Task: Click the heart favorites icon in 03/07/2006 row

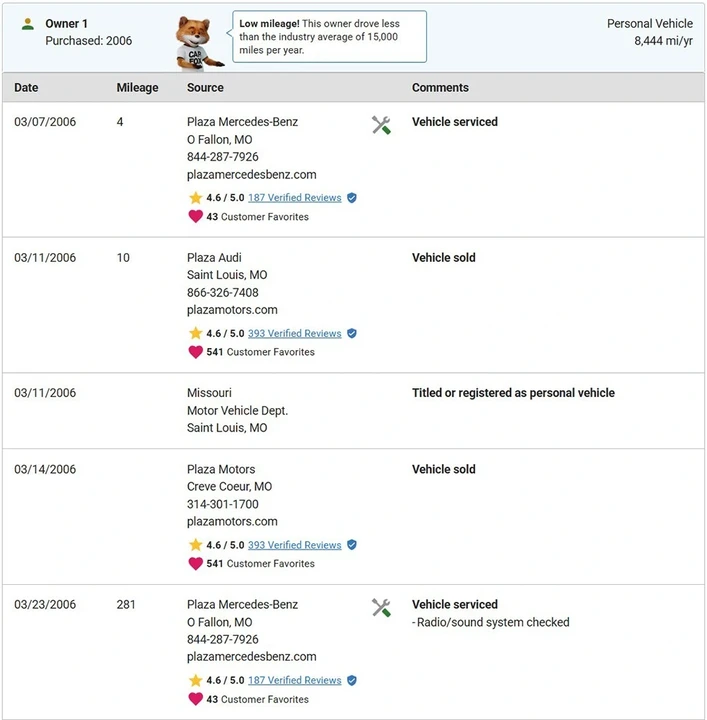Action: pos(196,216)
